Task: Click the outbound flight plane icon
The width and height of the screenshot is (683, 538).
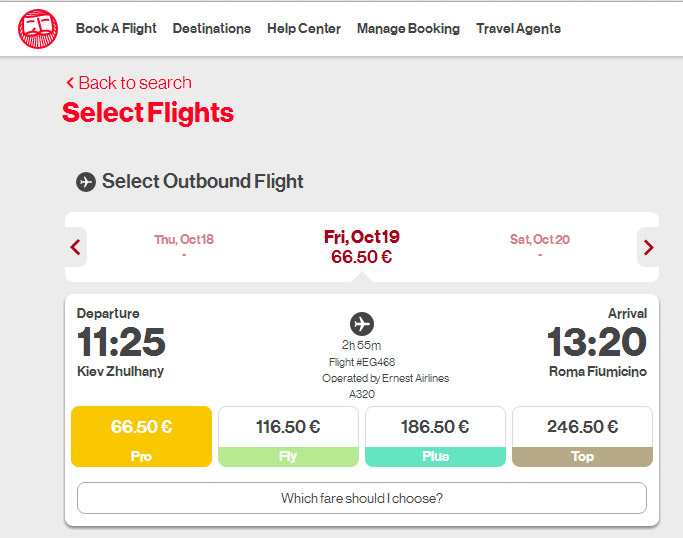Action: (x=86, y=182)
